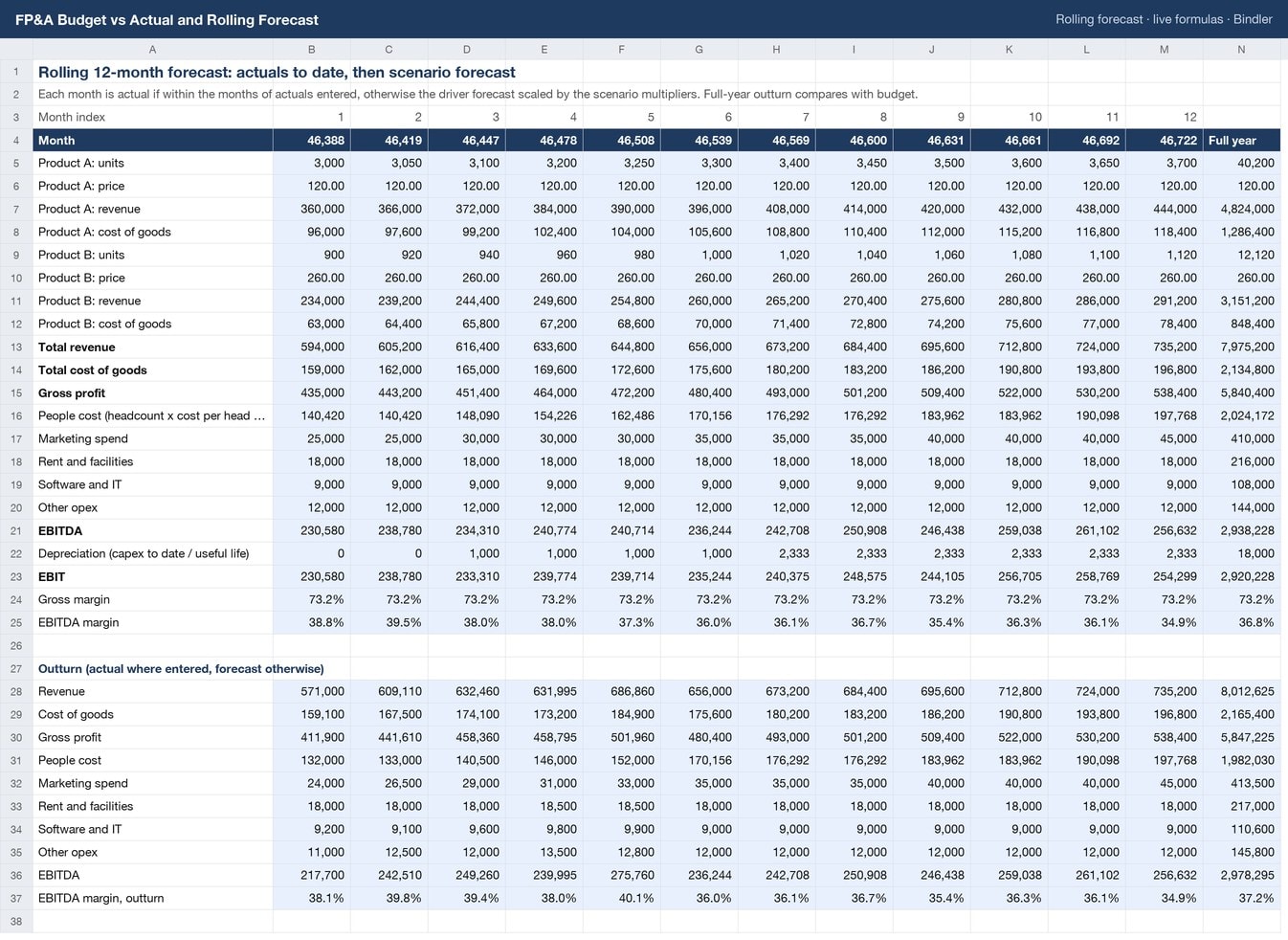Select the Gross profit label cell
This screenshot has height=940, width=1288.
coord(153,392)
